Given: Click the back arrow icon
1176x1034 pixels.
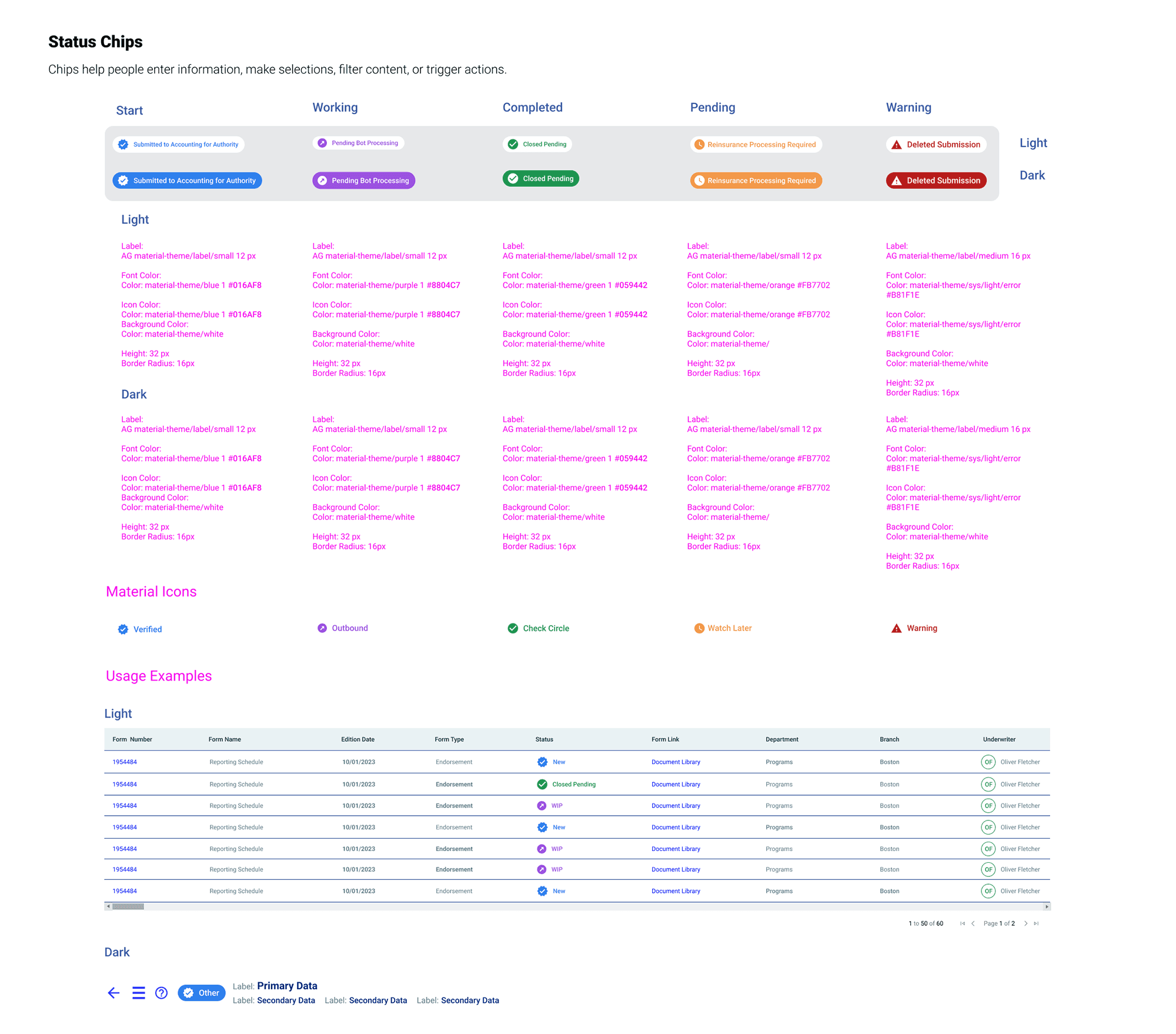Looking at the screenshot, I should pos(113,993).
